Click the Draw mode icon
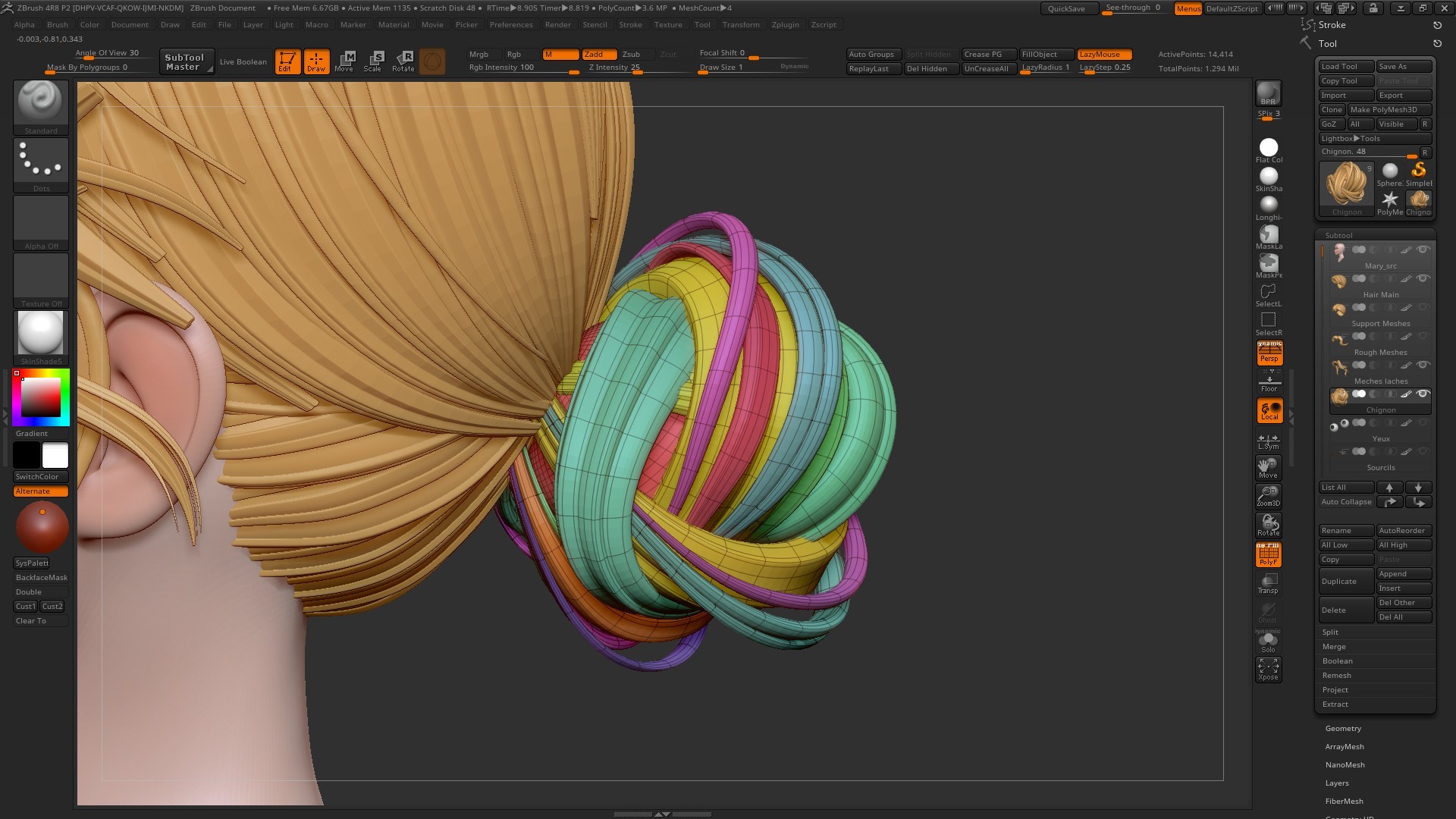Image resolution: width=1456 pixels, height=819 pixels. click(315, 61)
